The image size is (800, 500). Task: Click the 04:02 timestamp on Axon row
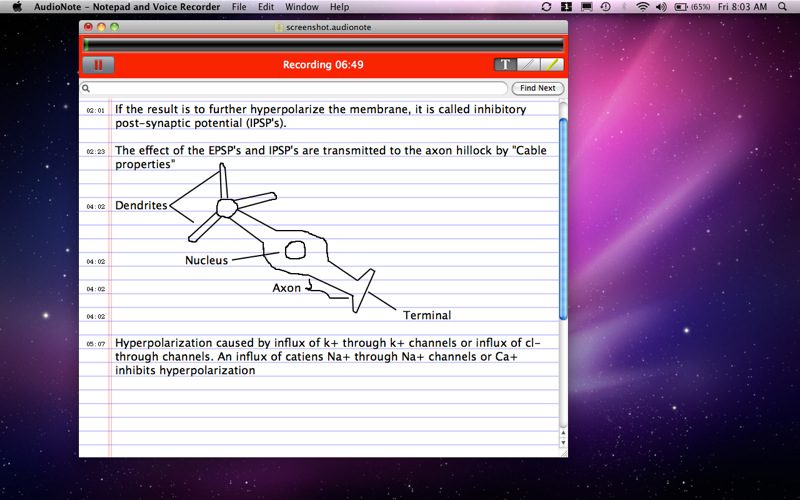(95, 289)
